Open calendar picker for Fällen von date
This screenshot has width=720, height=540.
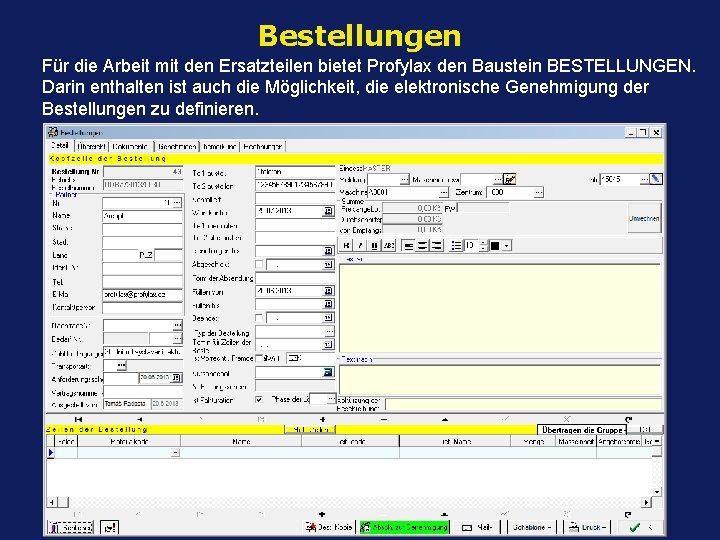(328, 291)
